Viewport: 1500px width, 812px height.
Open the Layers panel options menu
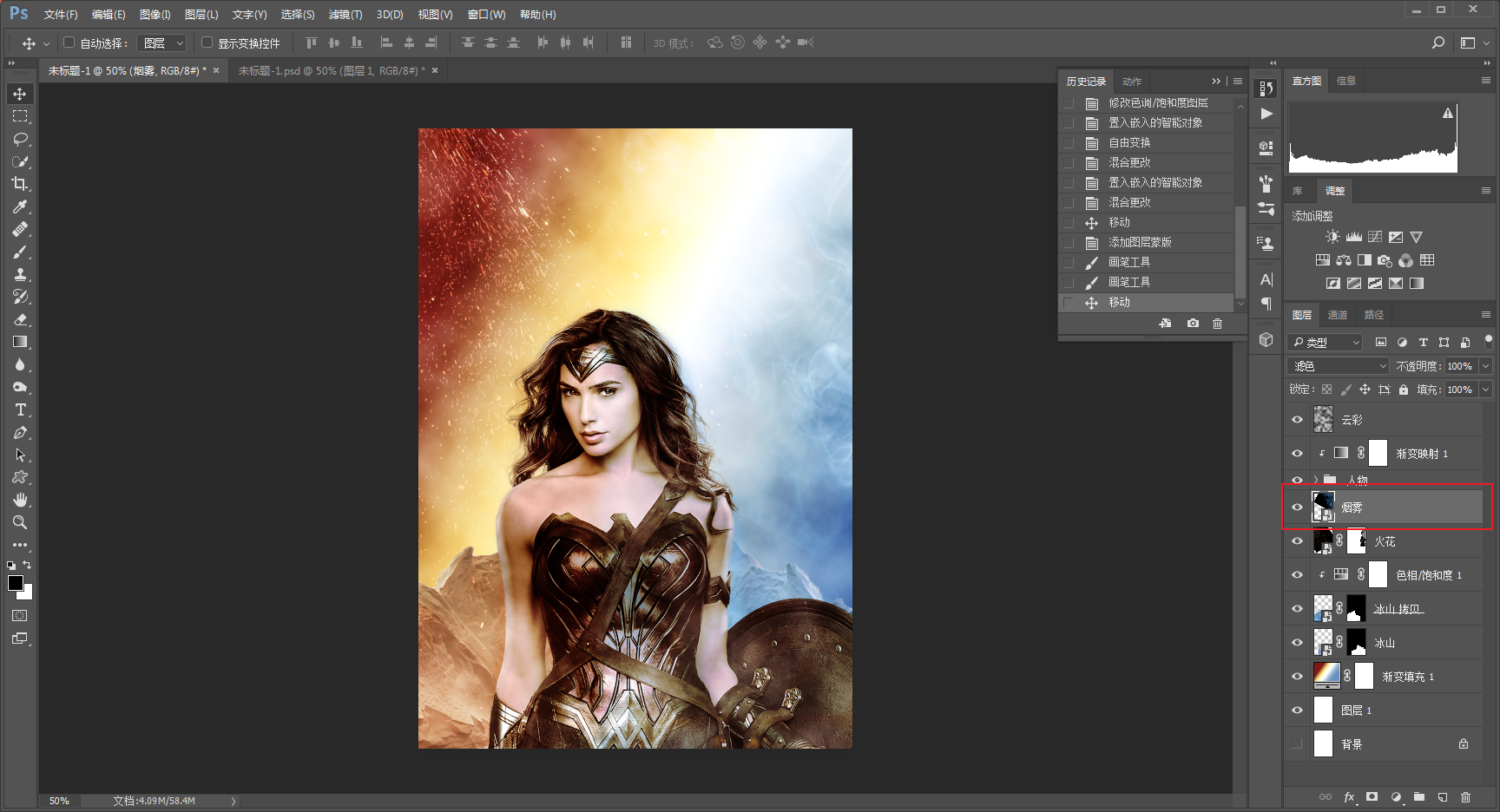click(1486, 314)
